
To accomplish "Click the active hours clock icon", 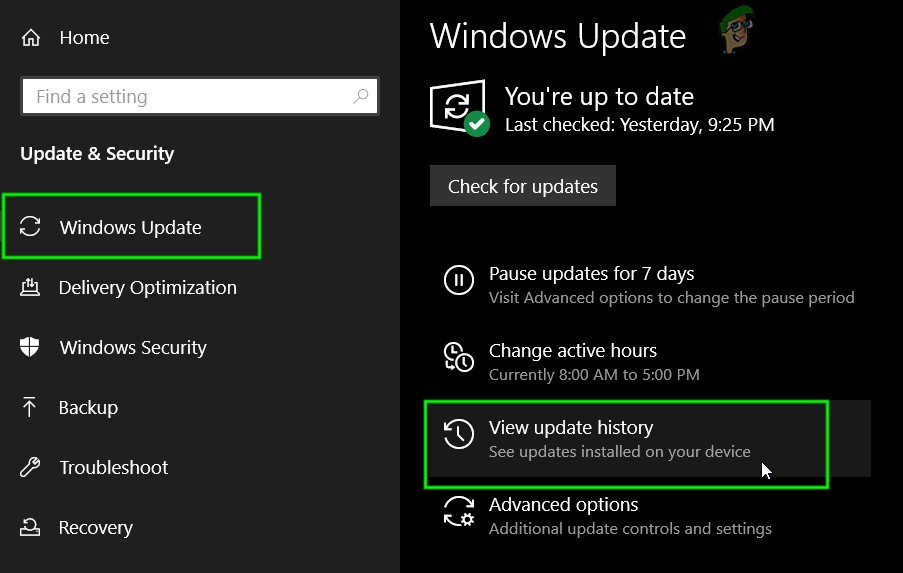I will [x=459, y=357].
